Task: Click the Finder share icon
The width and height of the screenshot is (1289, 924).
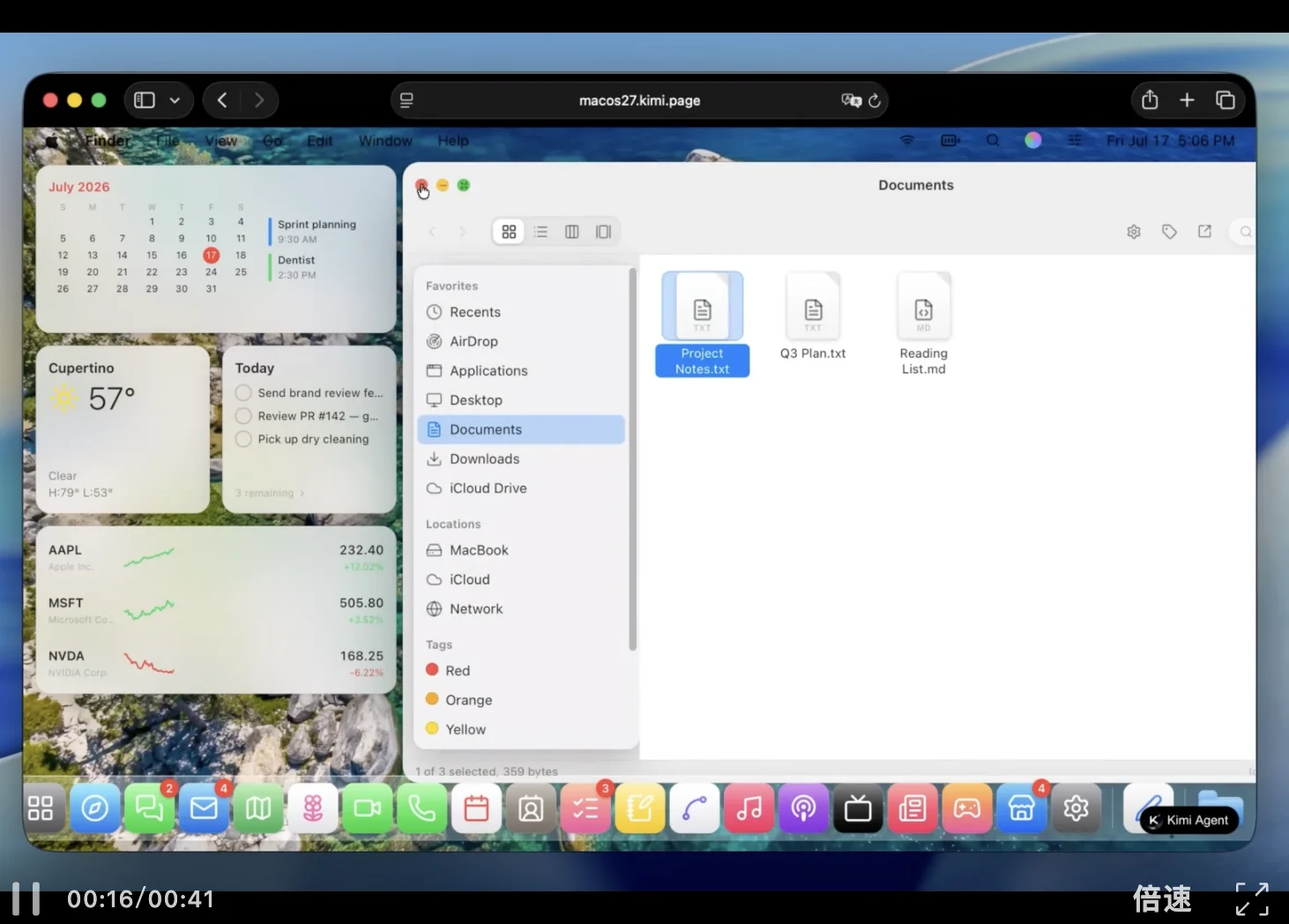Action: [1204, 232]
